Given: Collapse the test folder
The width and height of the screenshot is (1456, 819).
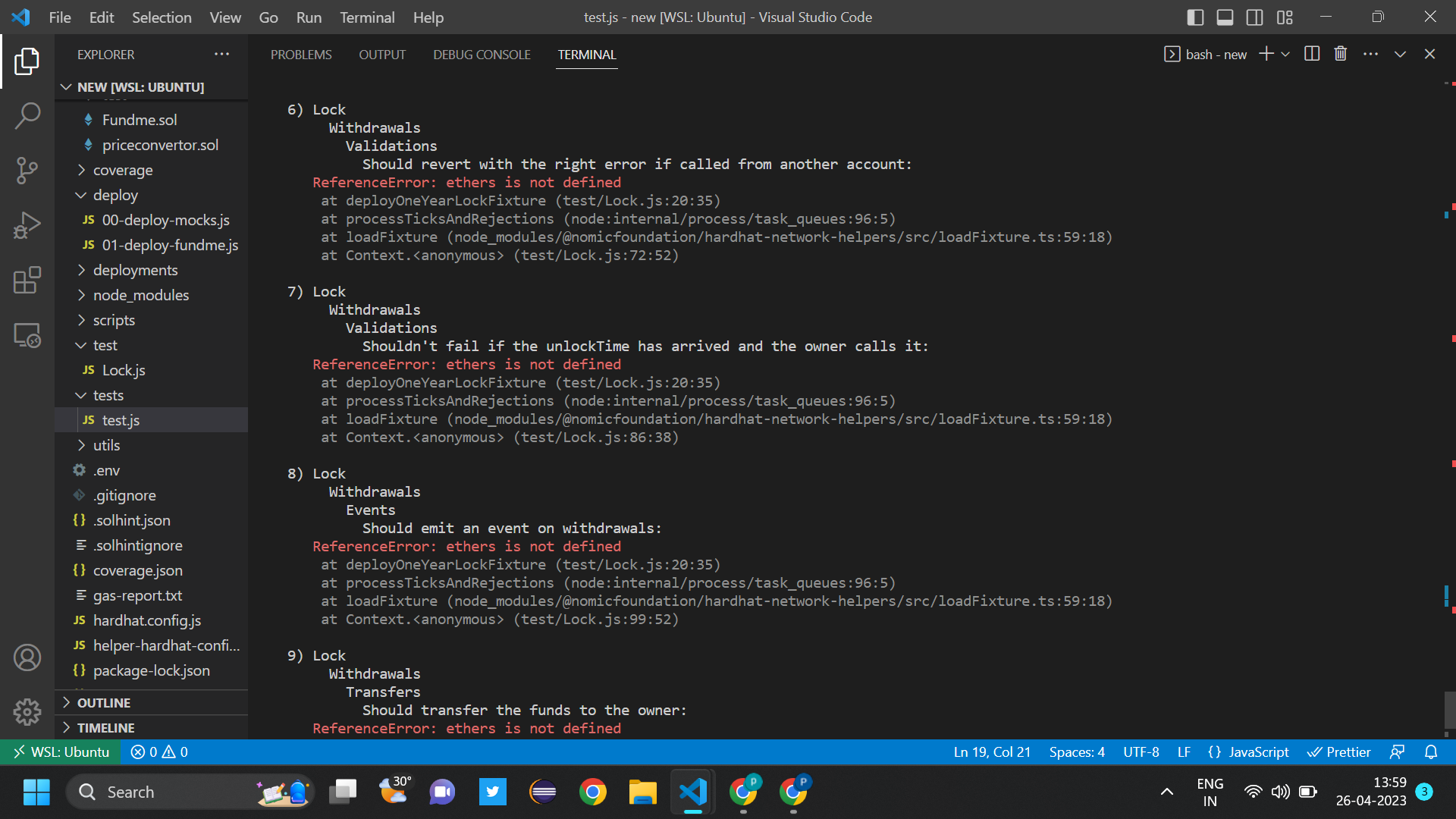Looking at the screenshot, I should (105, 345).
